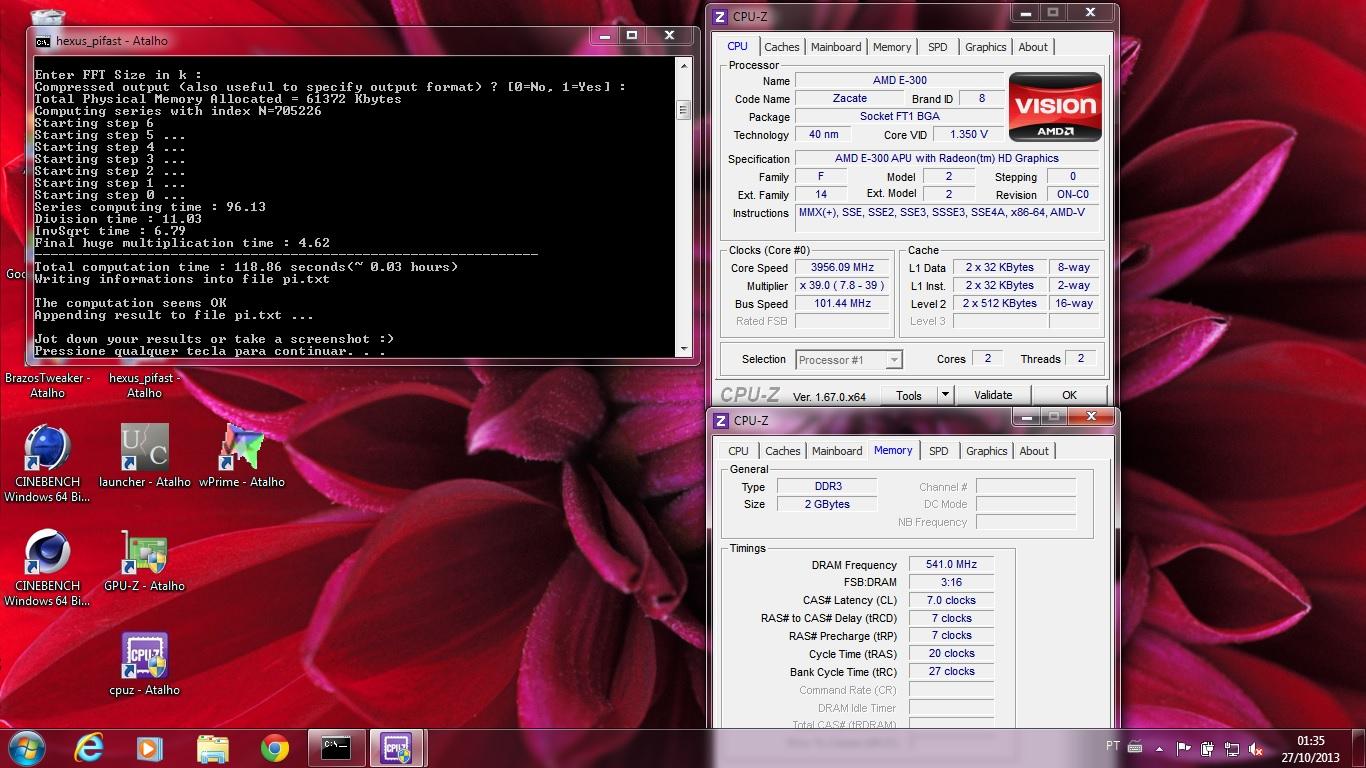Viewport: 1366px width, 768px height.
Task: Open the network status tray icon
Action: tap(1232, 747)
